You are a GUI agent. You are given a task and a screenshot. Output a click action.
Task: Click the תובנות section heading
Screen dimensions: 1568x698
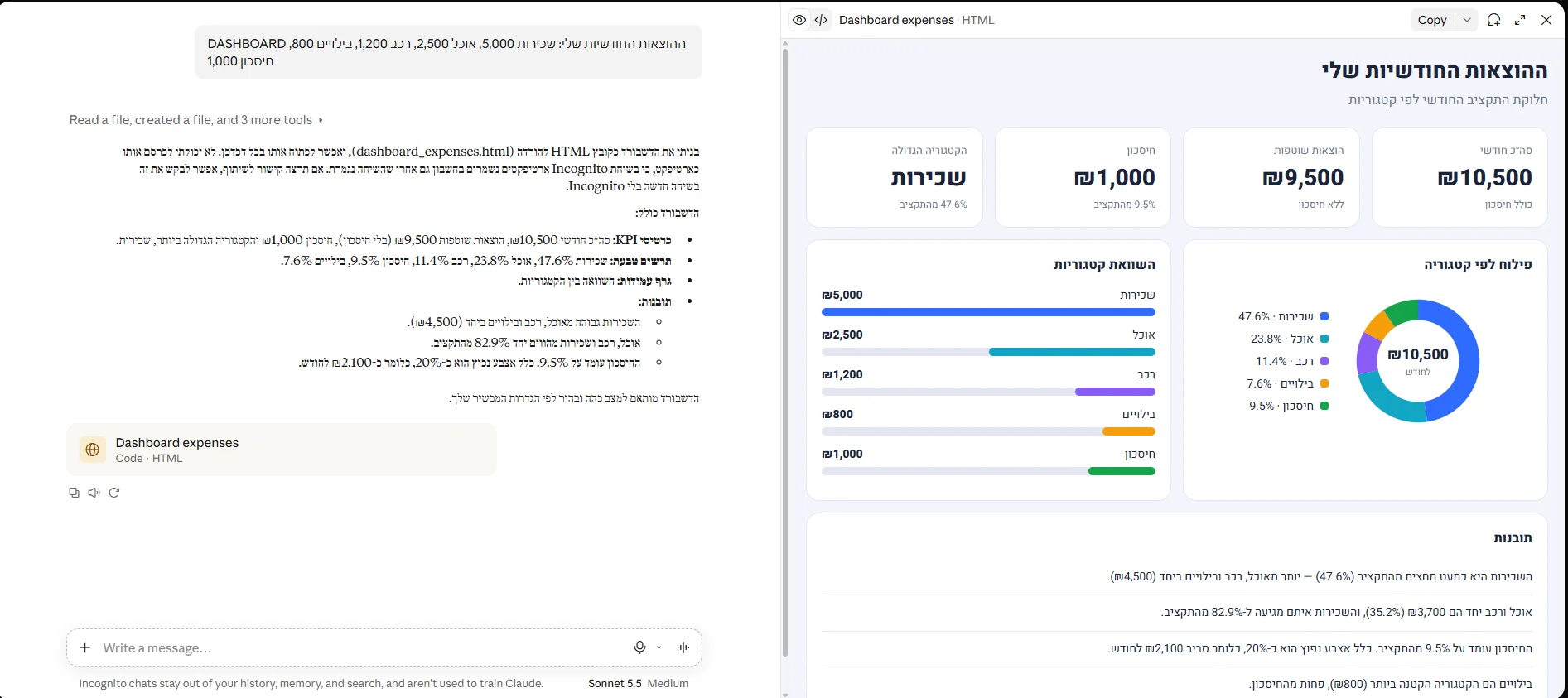pyautogui.click(x=1513, y=538)
